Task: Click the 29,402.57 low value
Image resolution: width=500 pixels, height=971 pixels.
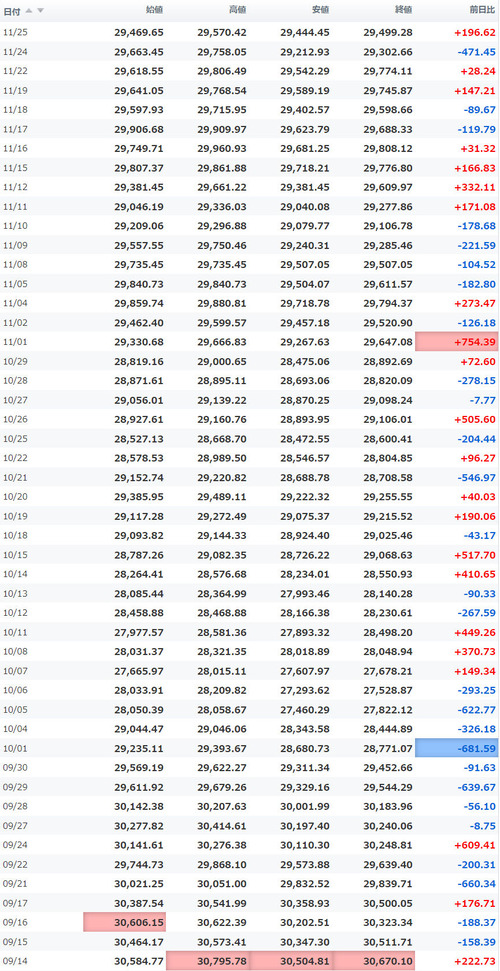Action: 305,110
